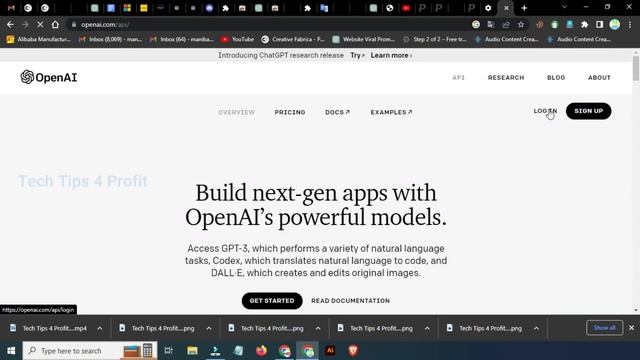The image size is (640, 360).
Task: Click Learn more in the banner
Action: coord(391,55)
